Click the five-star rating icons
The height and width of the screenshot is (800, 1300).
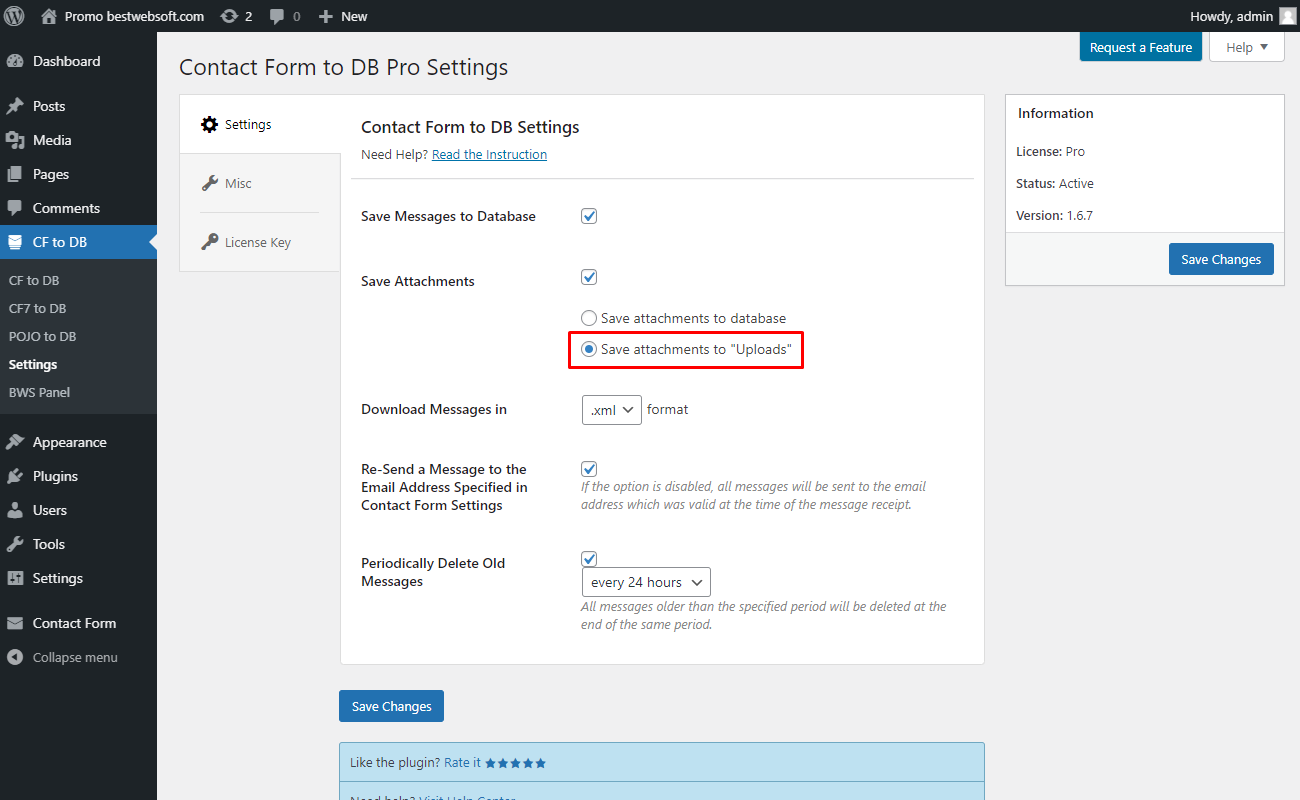coord(516,763)
